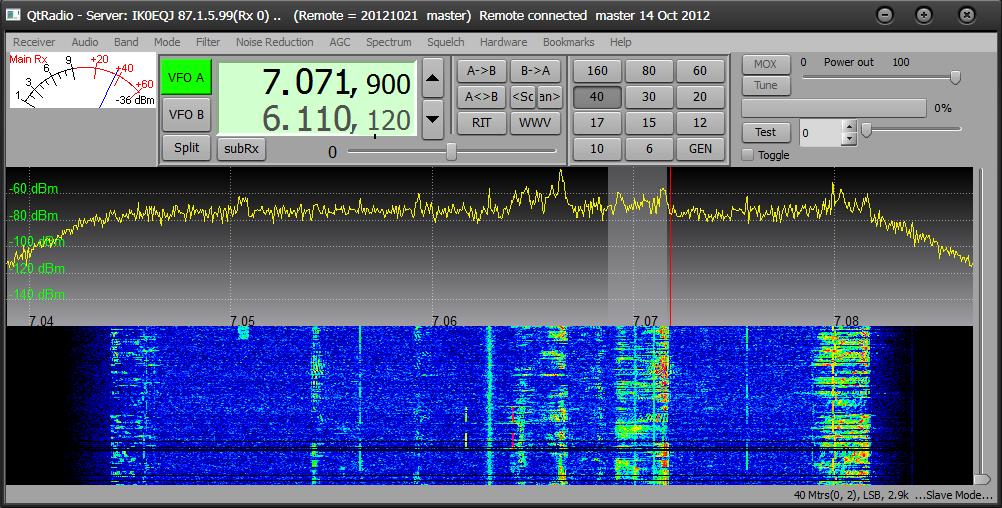Increment the Test value spin box
The width and height of the screenshot is (1002, 508).
coord(849,126)
